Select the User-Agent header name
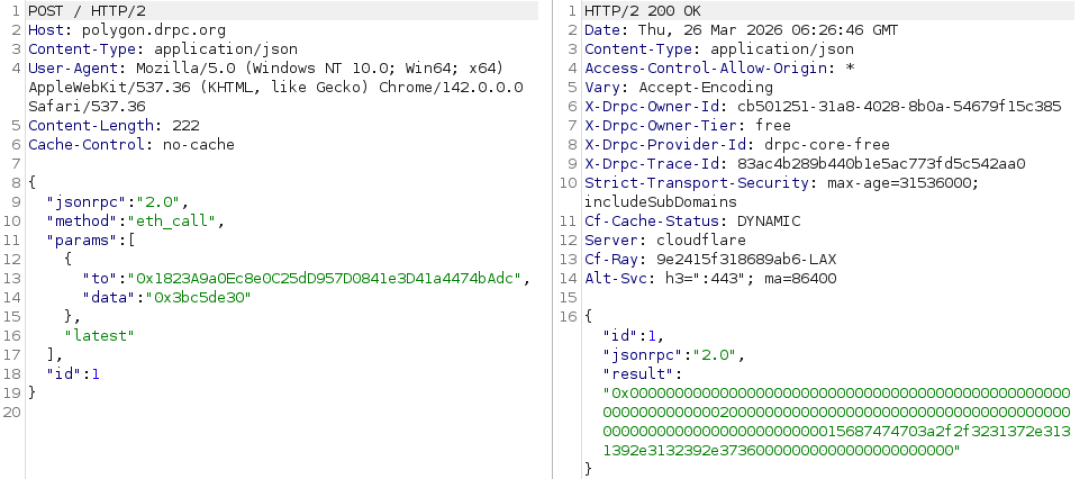Viewport: 1080px width, 479px height. pos(69,67)
